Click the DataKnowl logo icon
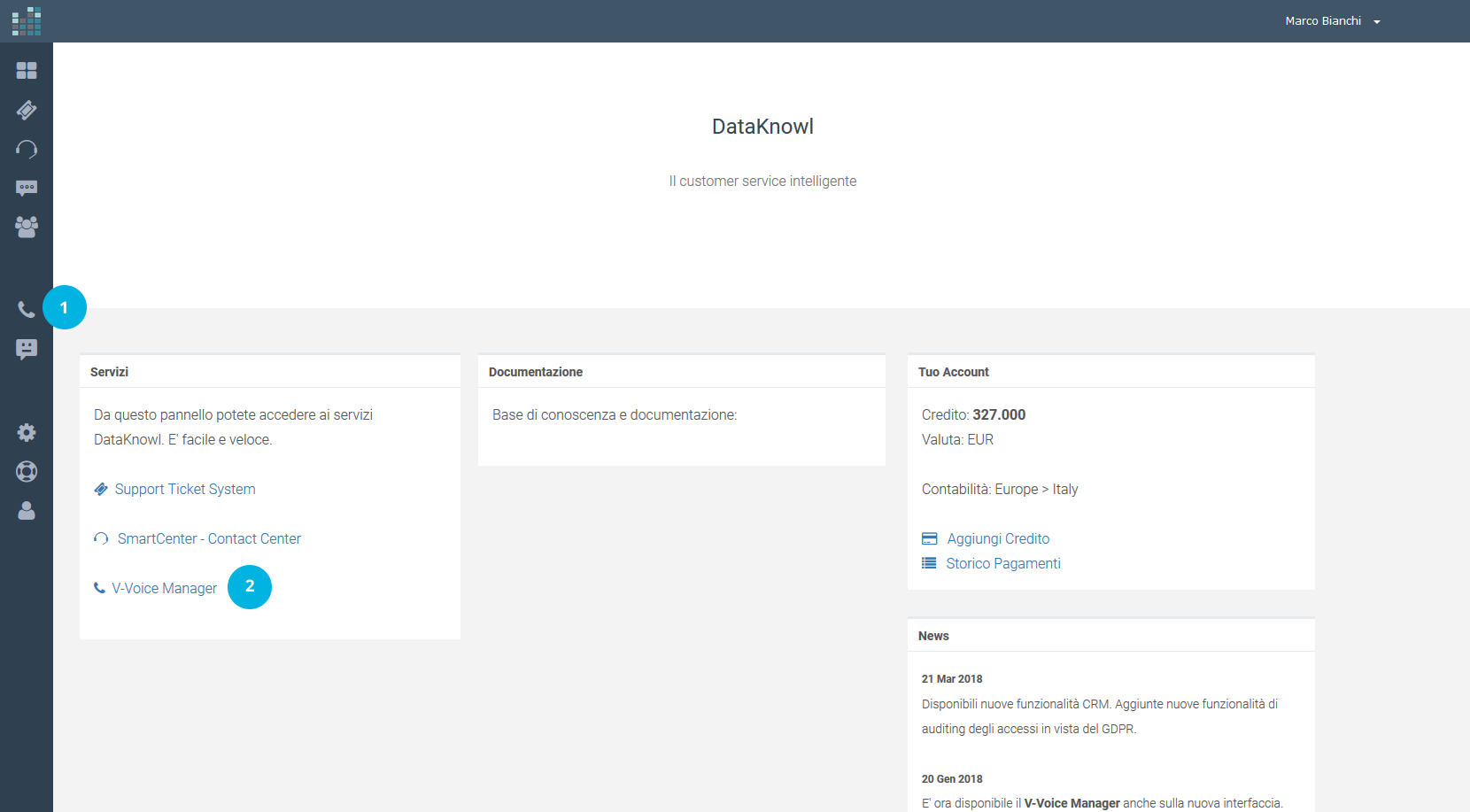Viewport: 1470px width, 812px height. tap(27, 21)
